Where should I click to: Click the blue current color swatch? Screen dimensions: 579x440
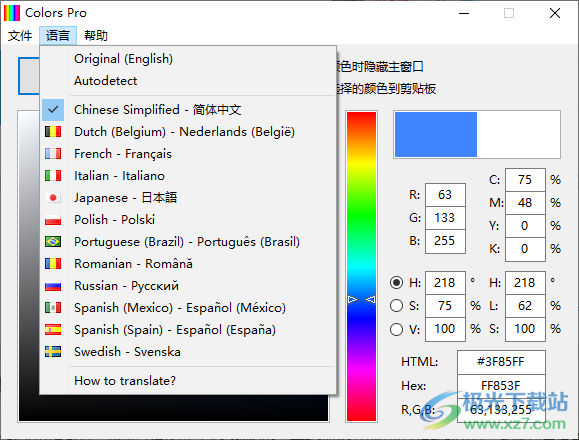[x=436, y=134]
